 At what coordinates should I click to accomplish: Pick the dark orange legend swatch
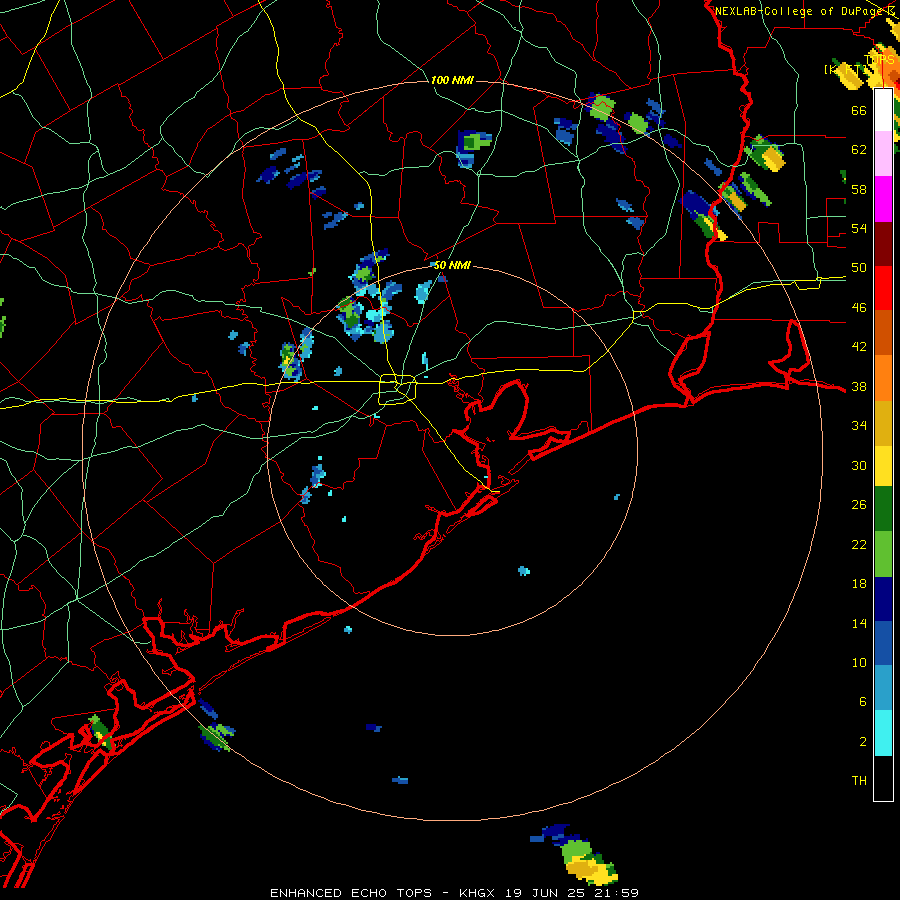883,333
